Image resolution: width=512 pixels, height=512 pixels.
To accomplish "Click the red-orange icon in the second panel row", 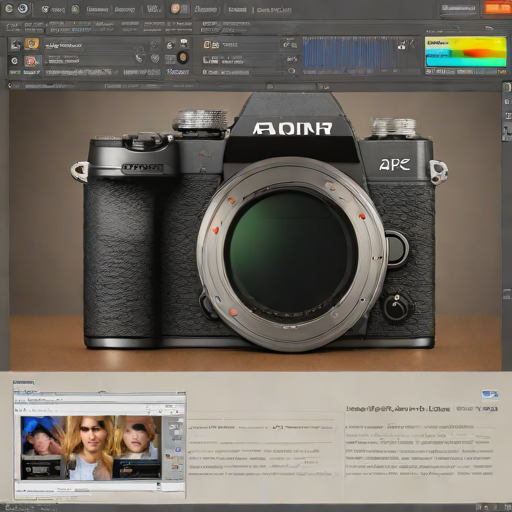I will coord(31,61).
